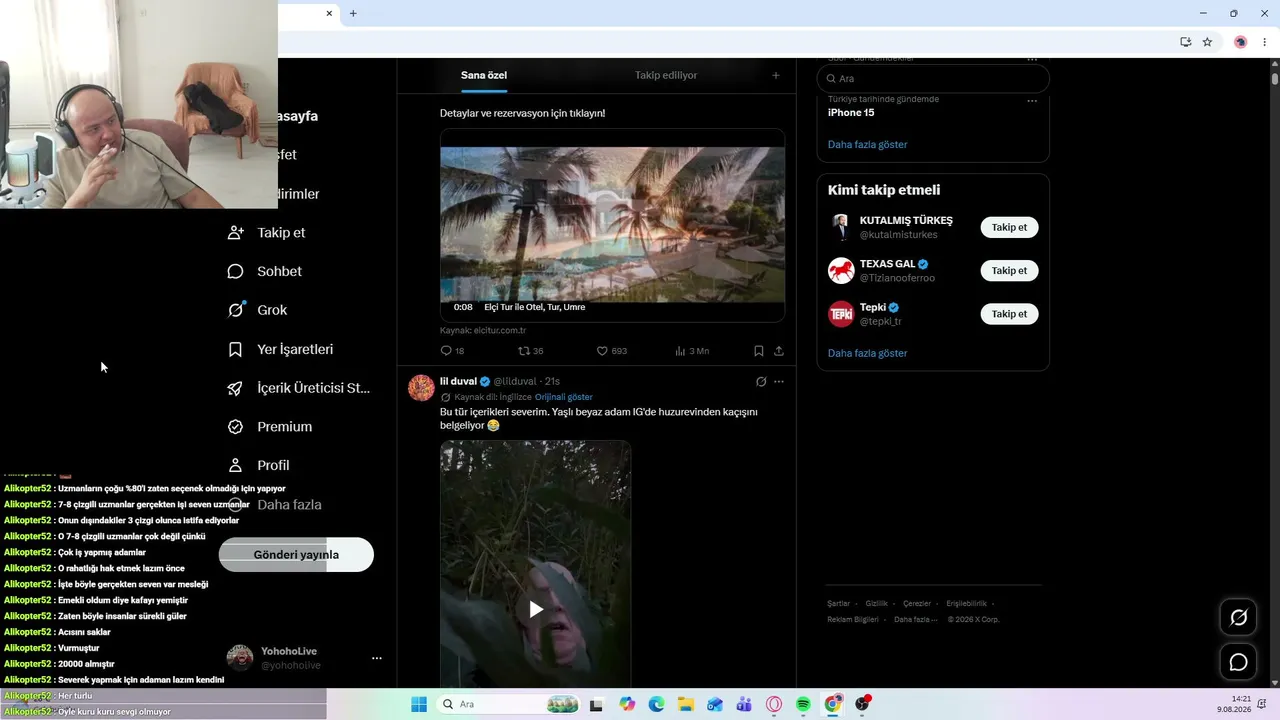The height and width of the screenshot is (720, 1280).
Task: Switch to the Takip ediliyor tab
Action: point(666,75)
